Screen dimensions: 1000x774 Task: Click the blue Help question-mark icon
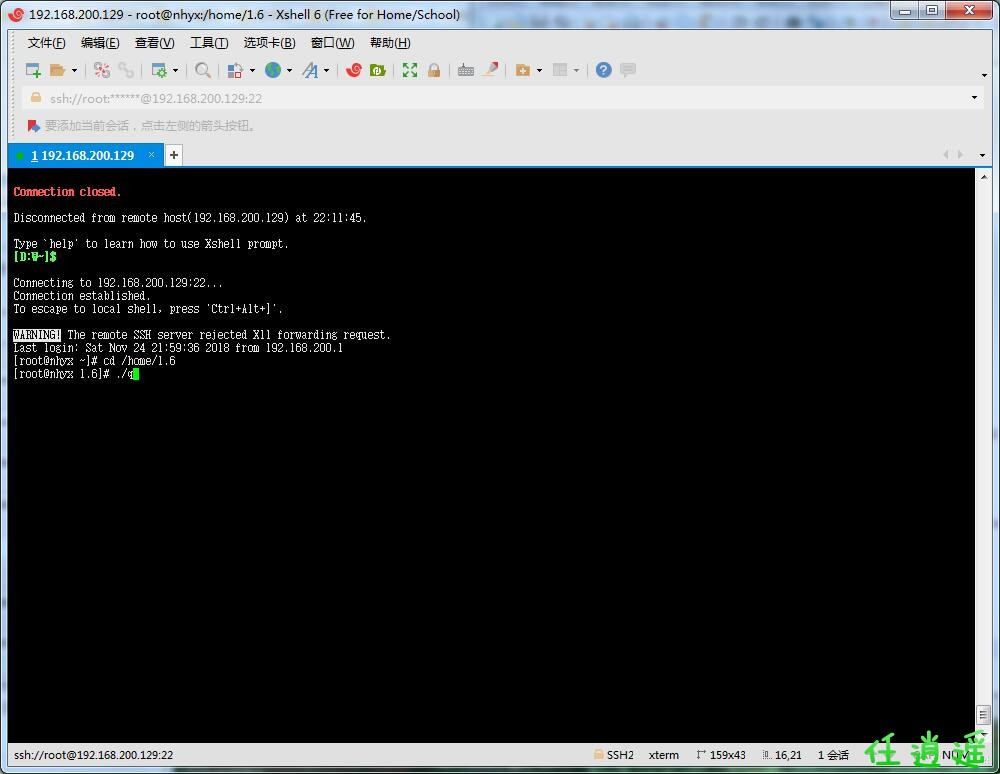pos(603,70)
